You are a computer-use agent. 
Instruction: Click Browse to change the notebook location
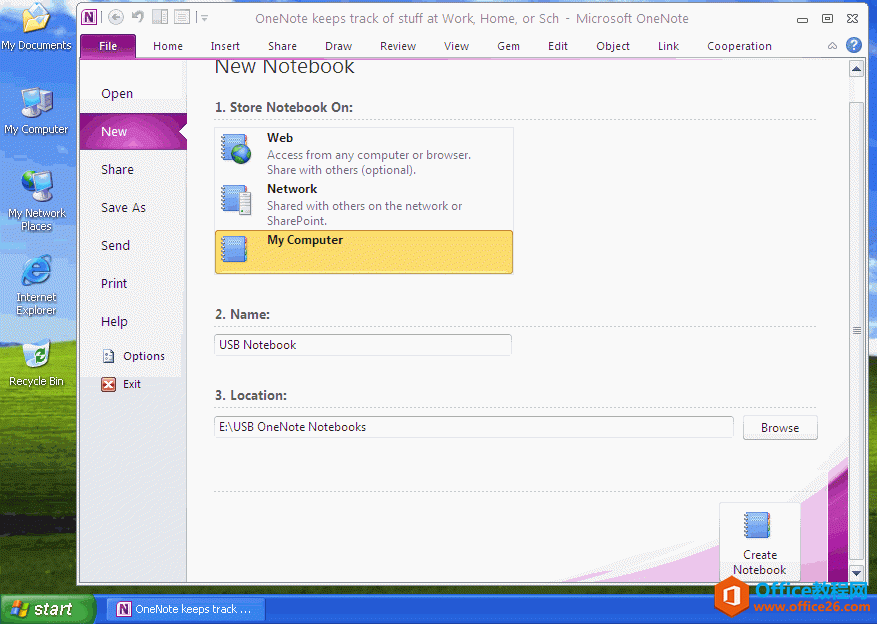pos(779,427)
